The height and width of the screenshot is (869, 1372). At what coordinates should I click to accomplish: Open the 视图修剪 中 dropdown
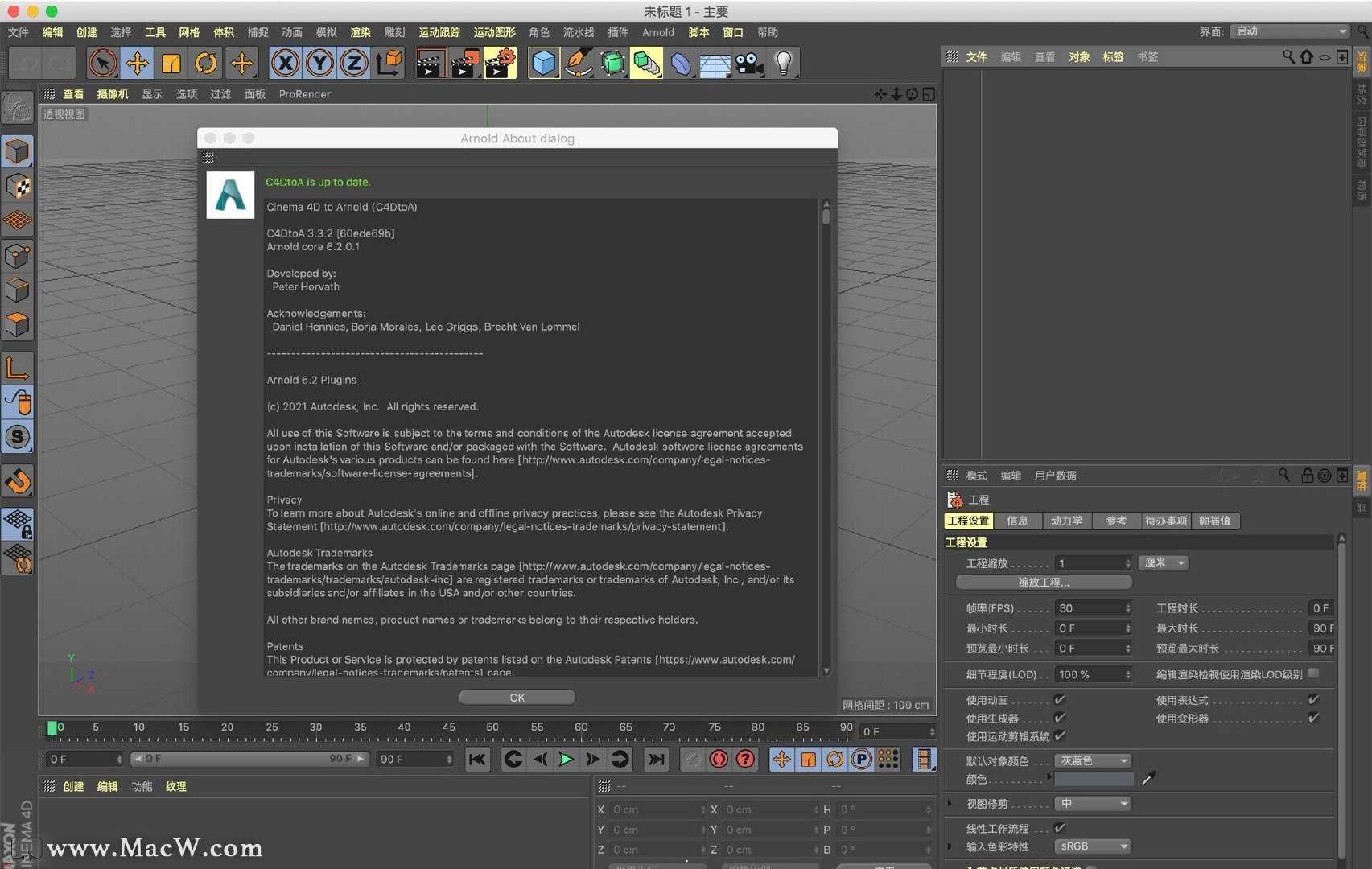pos(1093,803)
